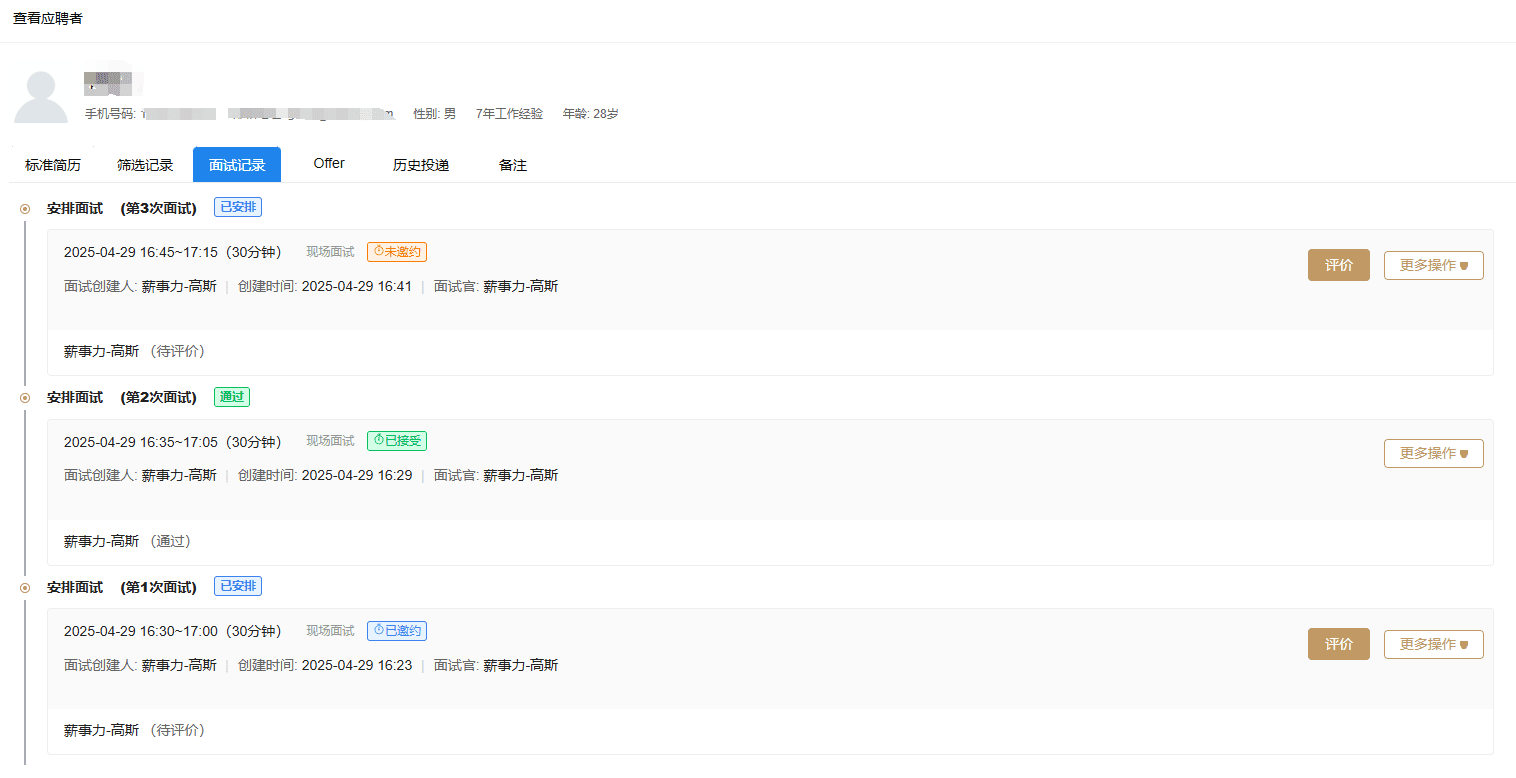
Task: Click the applicant avatar image
Action: coord(41,97)
